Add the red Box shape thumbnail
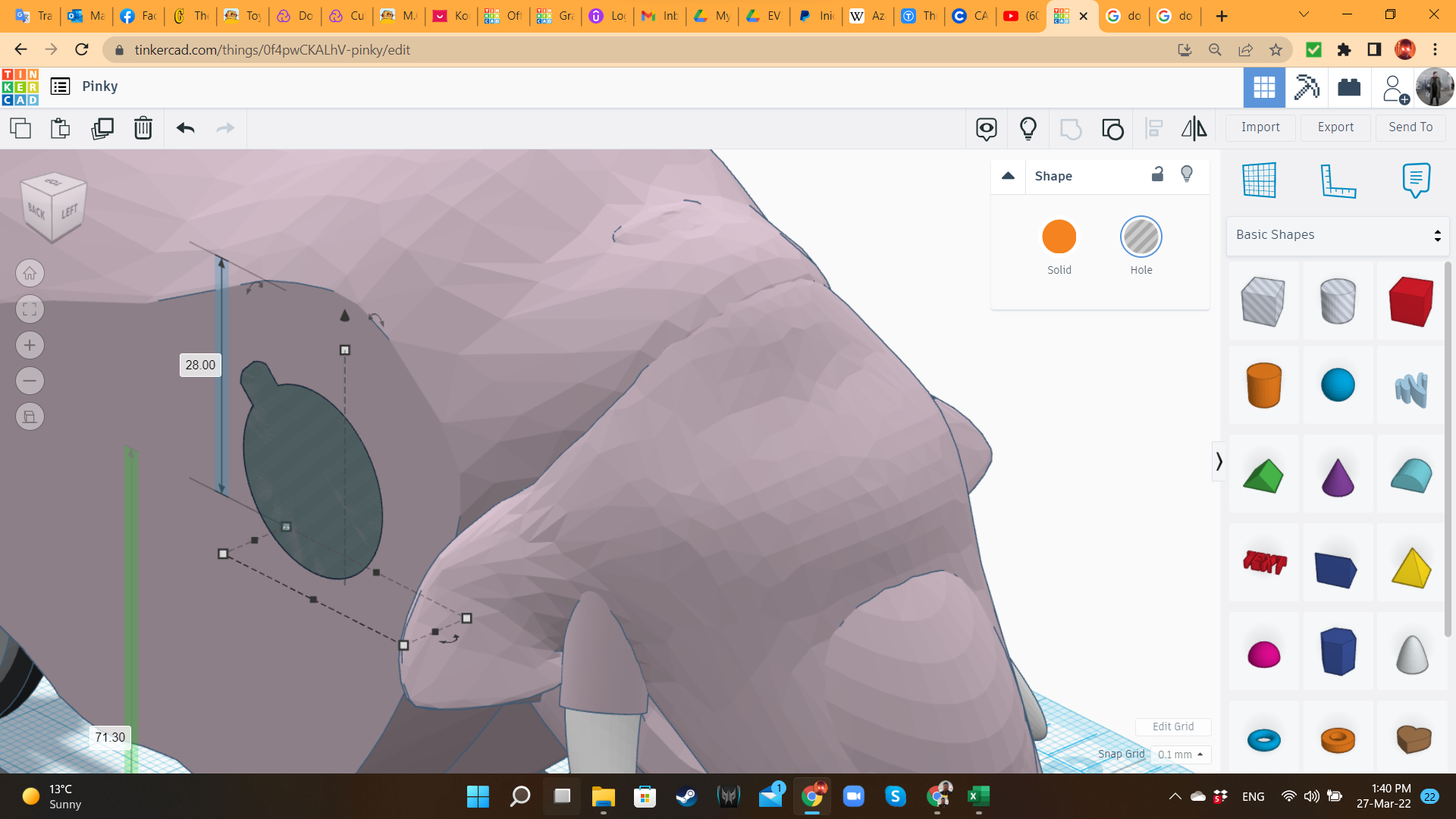The image size is (1456, 819). [1410, 301]
